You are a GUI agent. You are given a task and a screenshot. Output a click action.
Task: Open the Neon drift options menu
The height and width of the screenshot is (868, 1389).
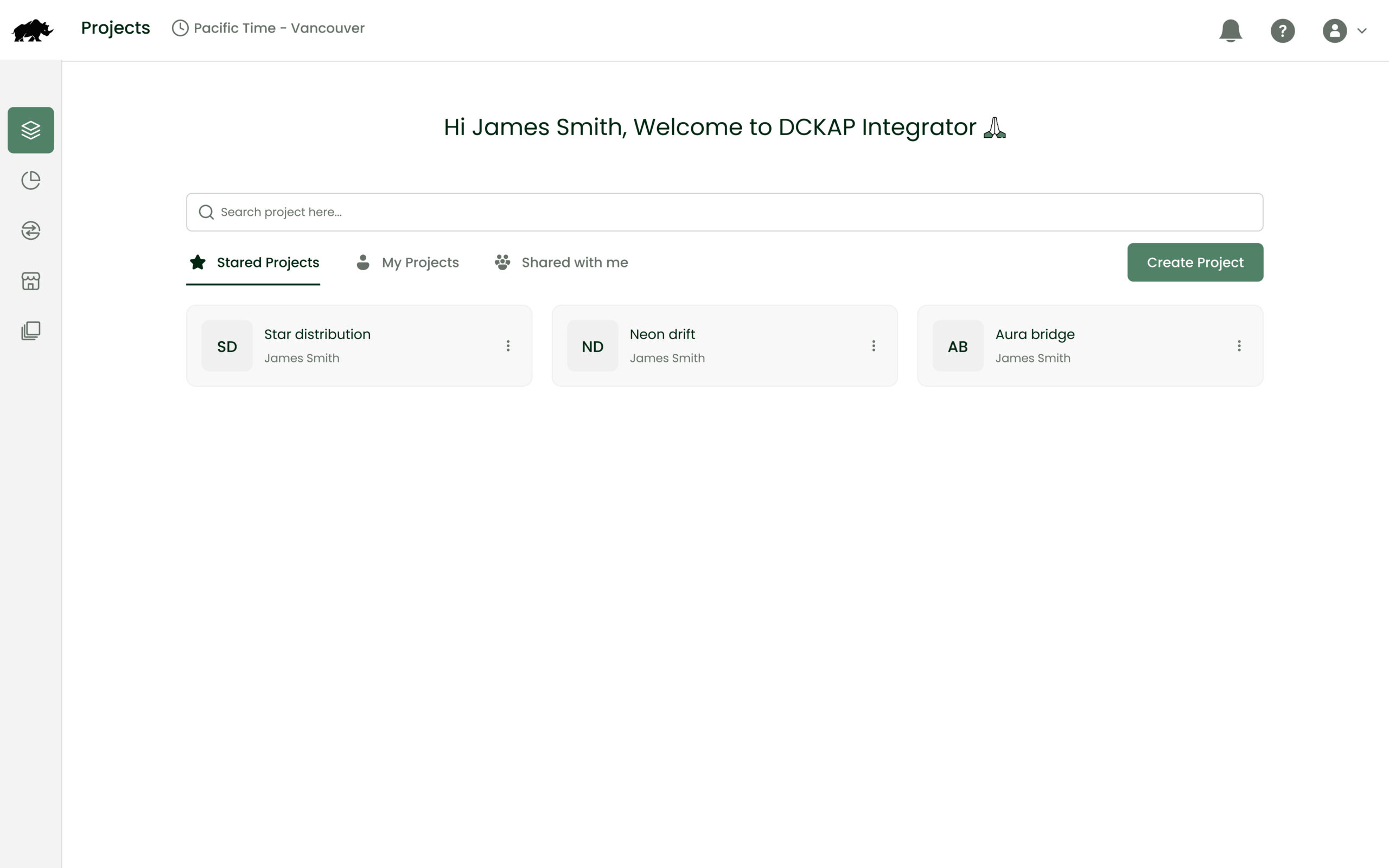tap(874, 345)
